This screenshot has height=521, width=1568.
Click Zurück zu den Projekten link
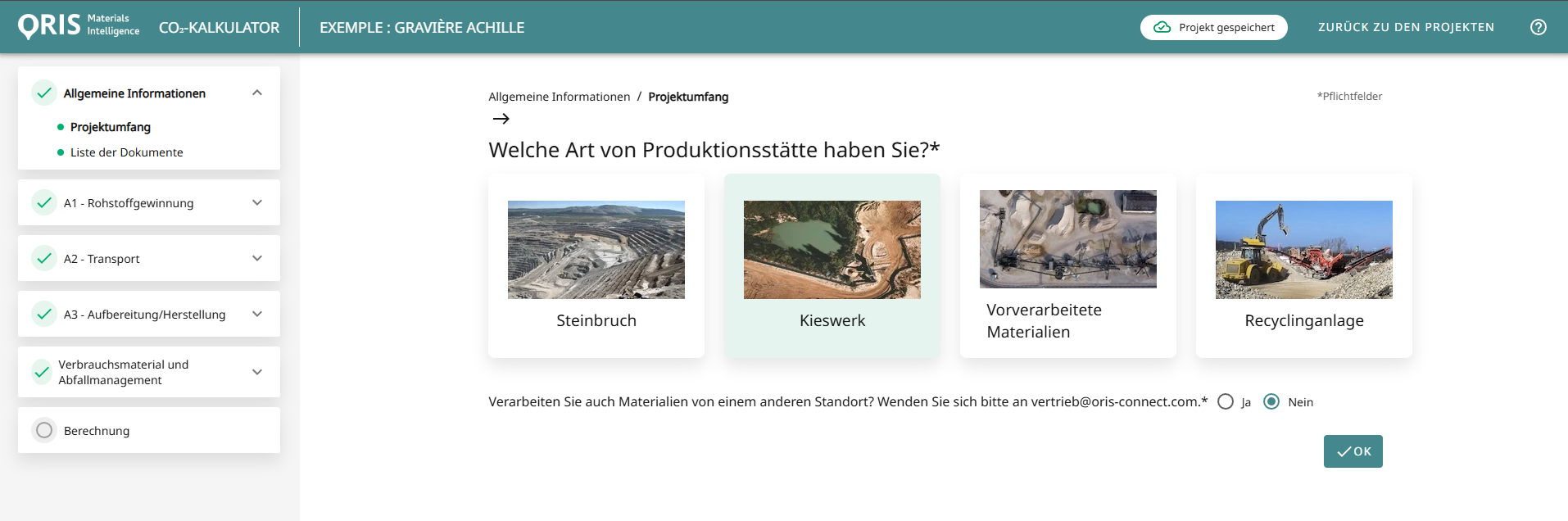(1406, 27)
